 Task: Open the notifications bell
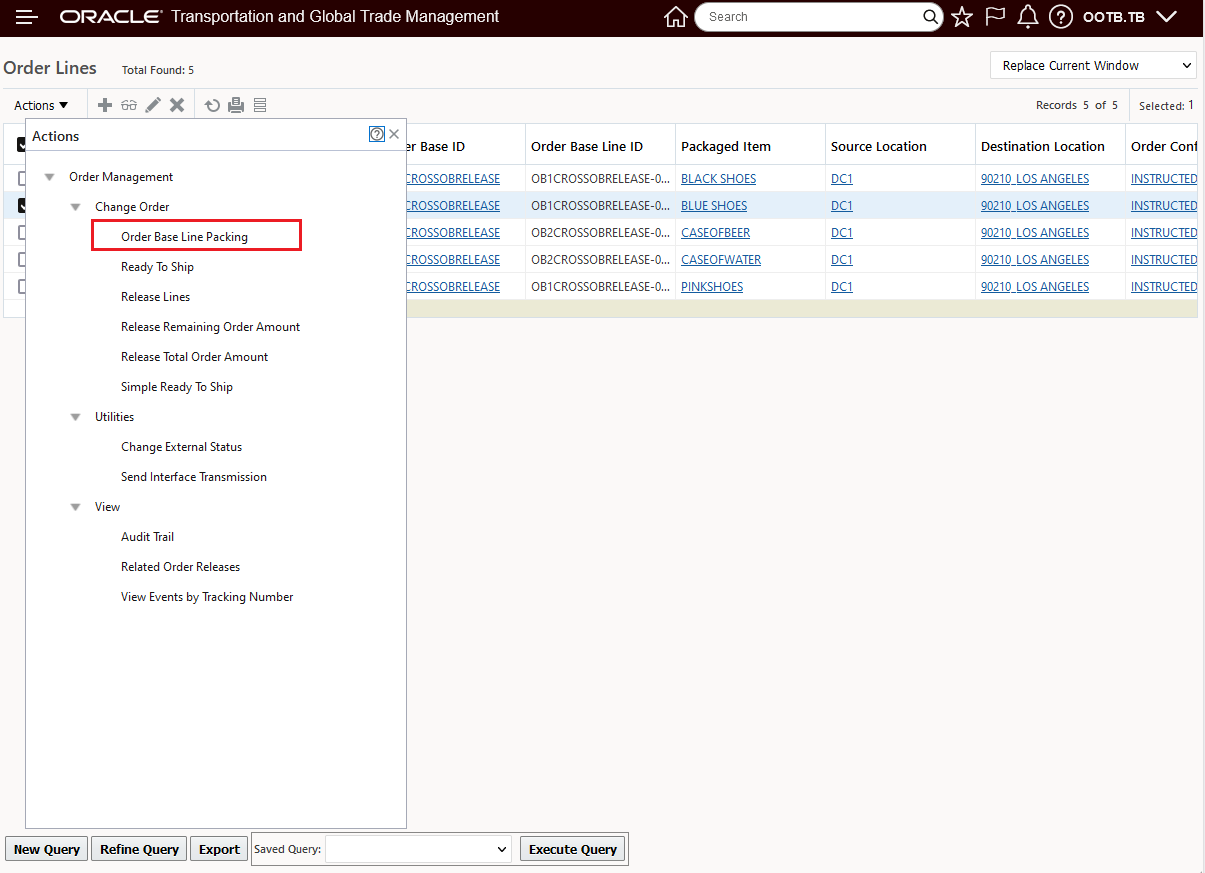tap(1027, 17)
